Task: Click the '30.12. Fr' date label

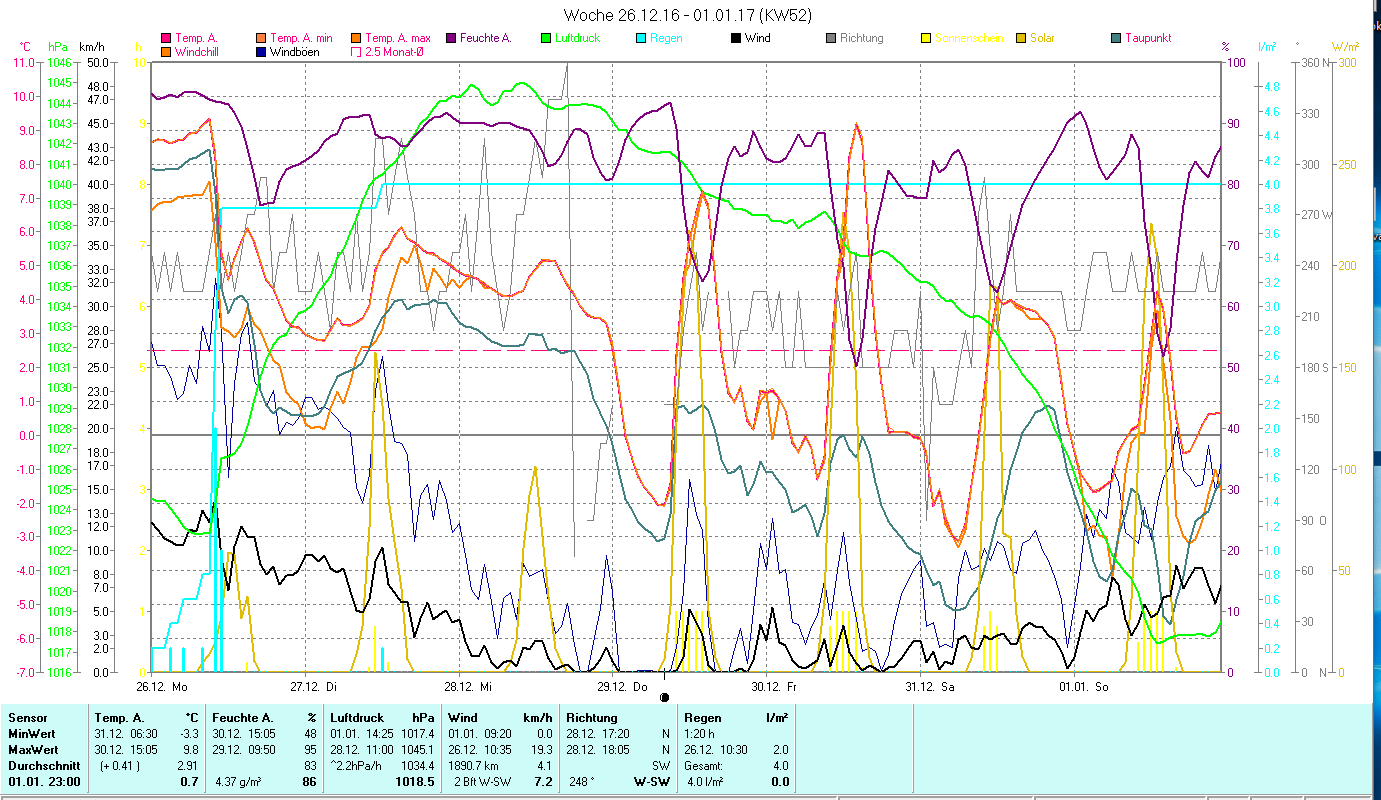Action: [x=775, y=687]
